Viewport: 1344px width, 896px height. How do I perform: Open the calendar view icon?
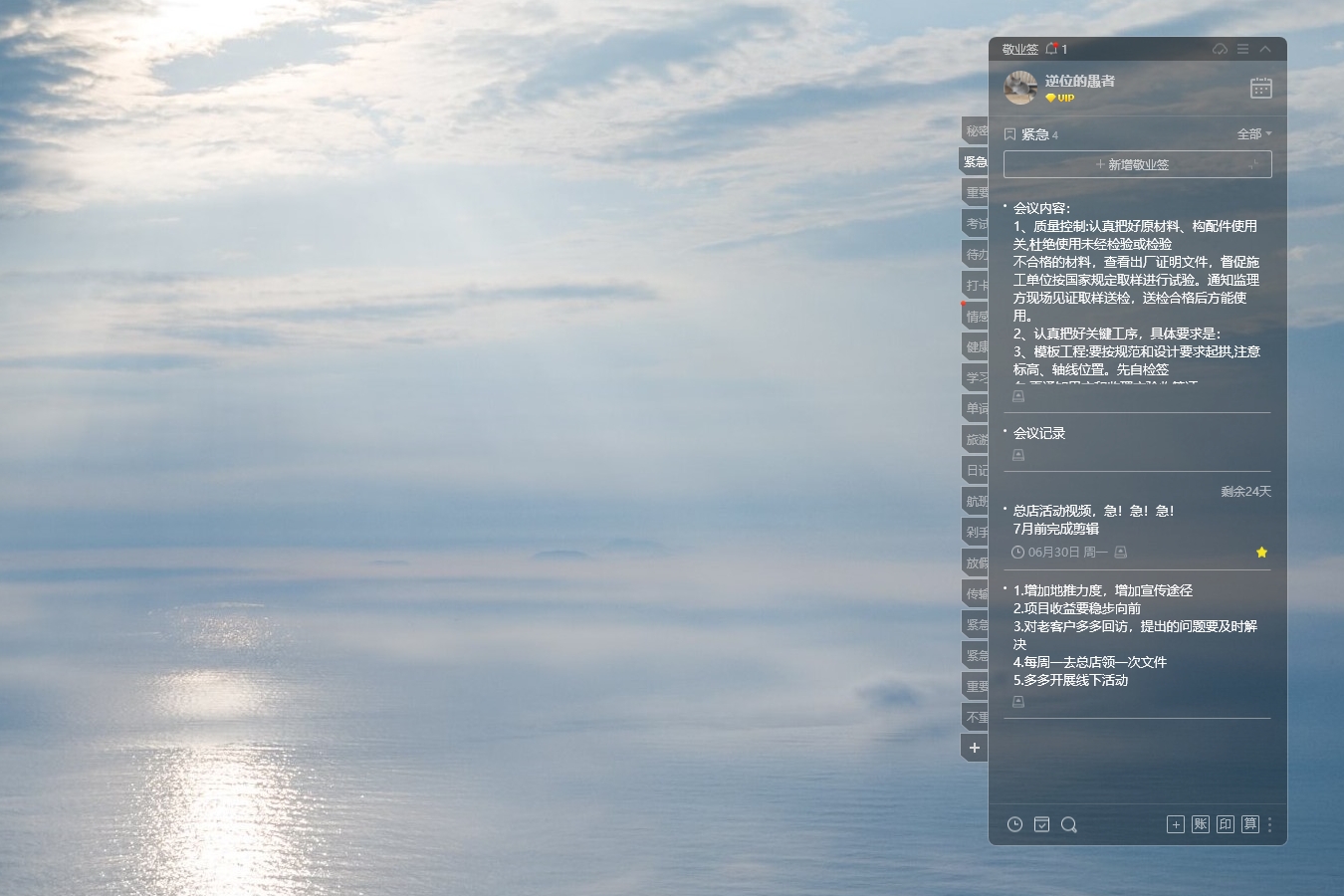(1261, 88)
